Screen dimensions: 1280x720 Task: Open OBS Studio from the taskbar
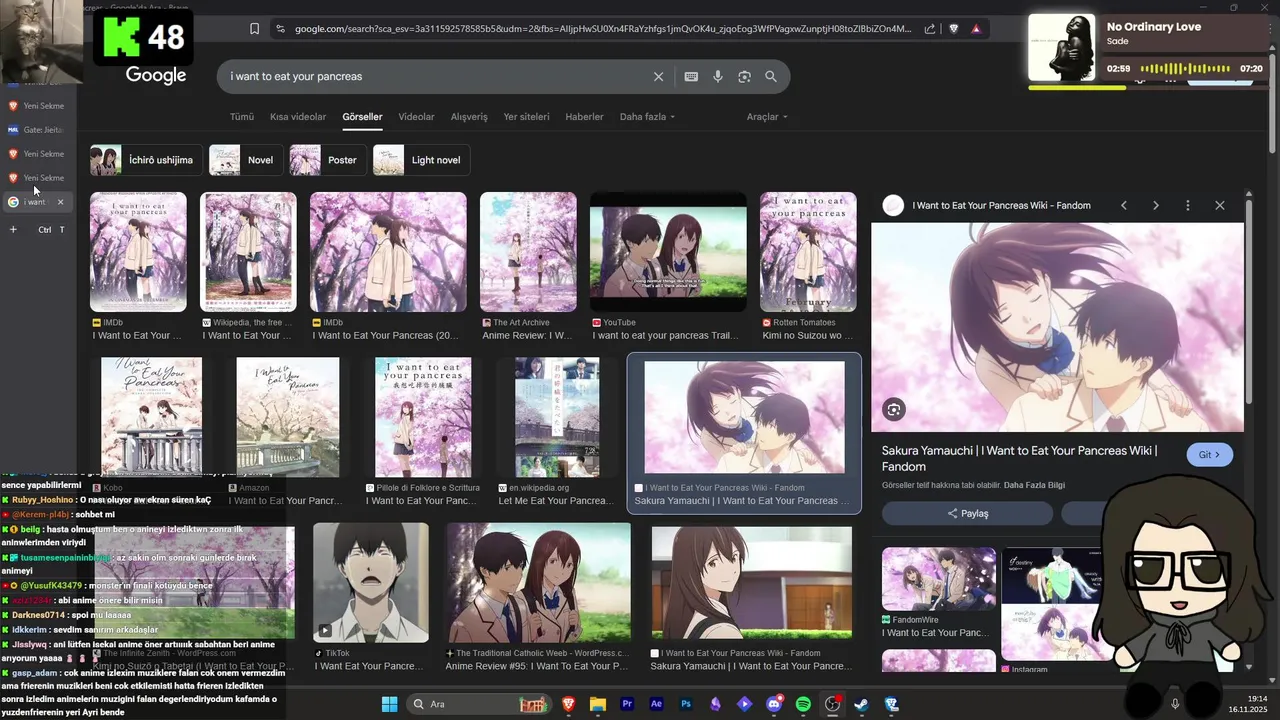pyautogui.click(x=832, y=704)
